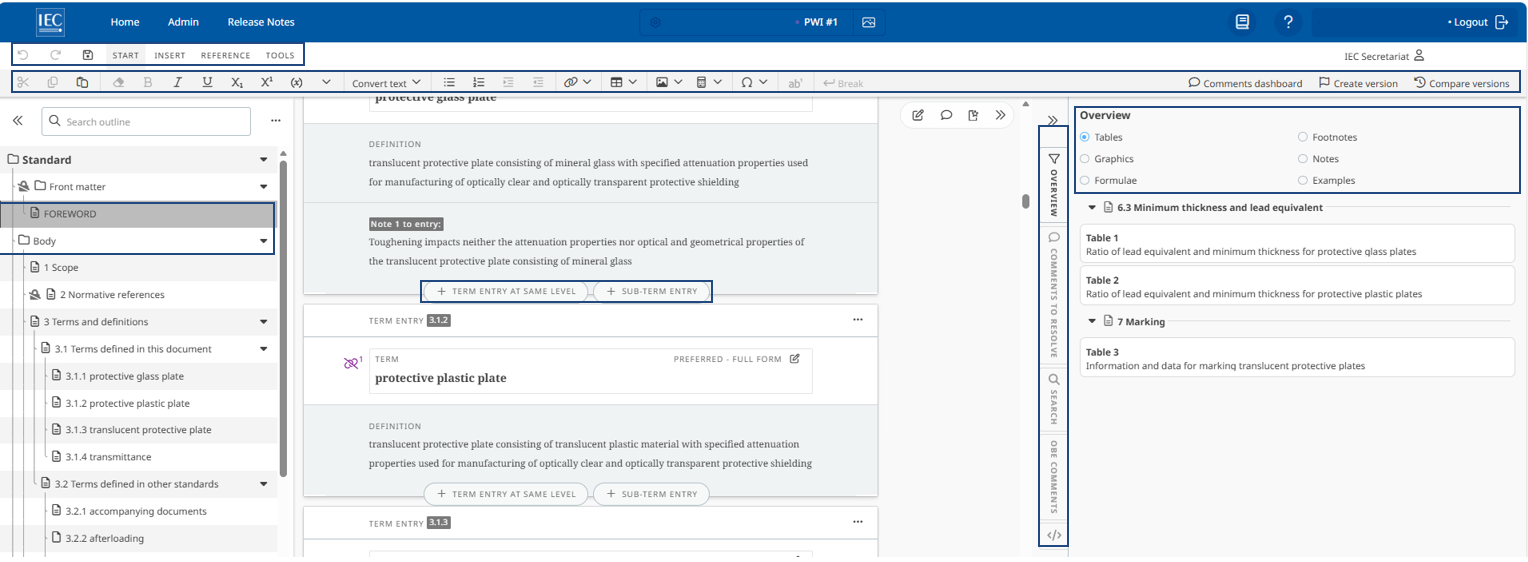Viewport: 1528px width, 562px height.
Task: Open the Comments dashboard
Action: (1245, 83)
